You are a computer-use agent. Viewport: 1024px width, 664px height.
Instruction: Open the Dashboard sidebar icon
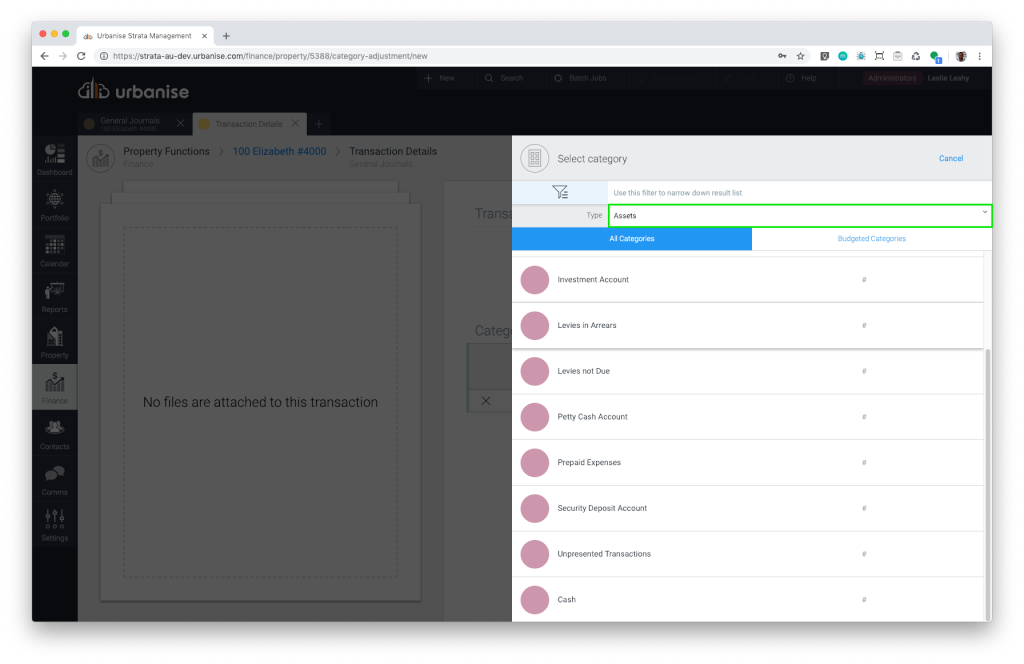(x=55, y=158)
